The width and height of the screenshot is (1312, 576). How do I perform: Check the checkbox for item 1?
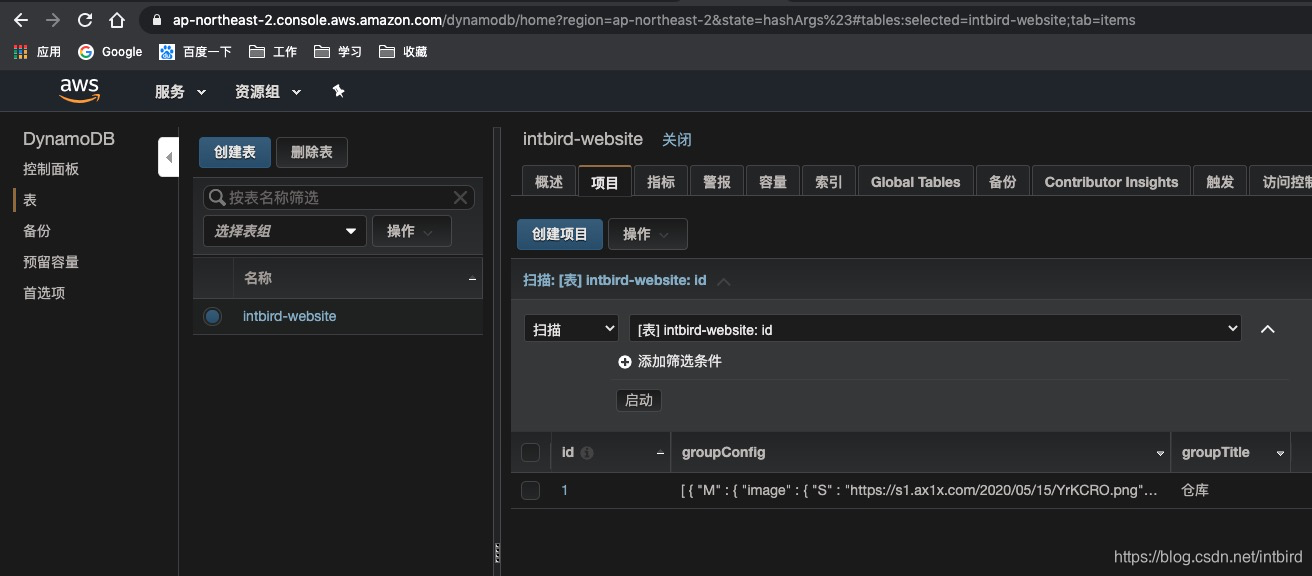[531, 490]
